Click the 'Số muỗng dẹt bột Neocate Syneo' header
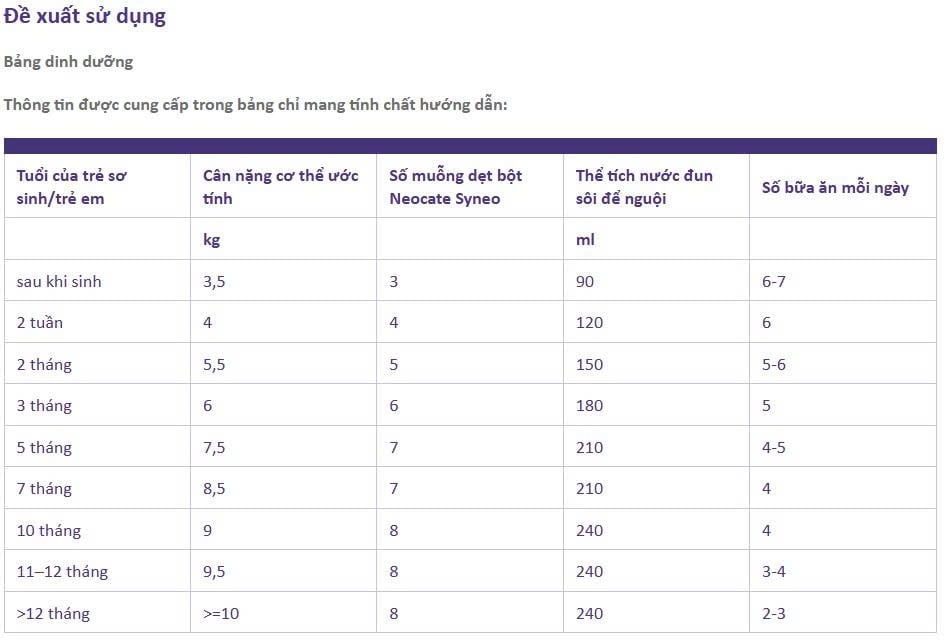945x641 pixels. pos(456,187)
